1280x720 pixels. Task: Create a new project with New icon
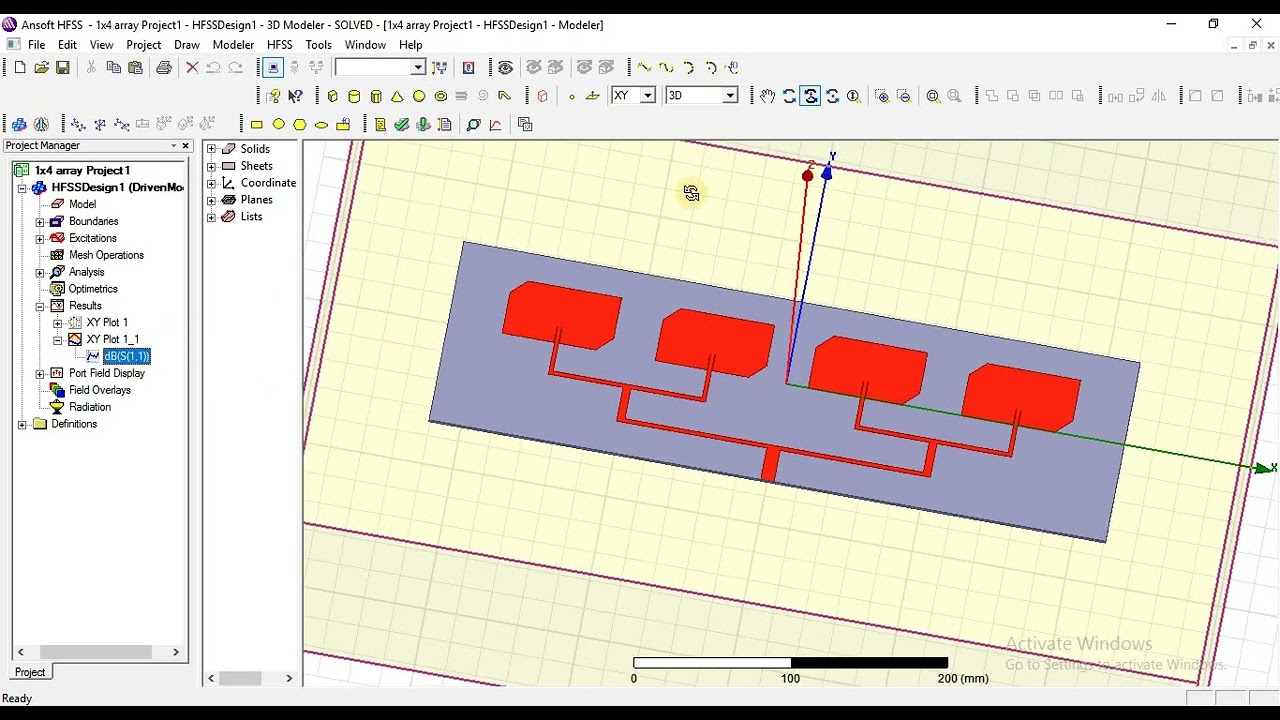coord(20,67)
